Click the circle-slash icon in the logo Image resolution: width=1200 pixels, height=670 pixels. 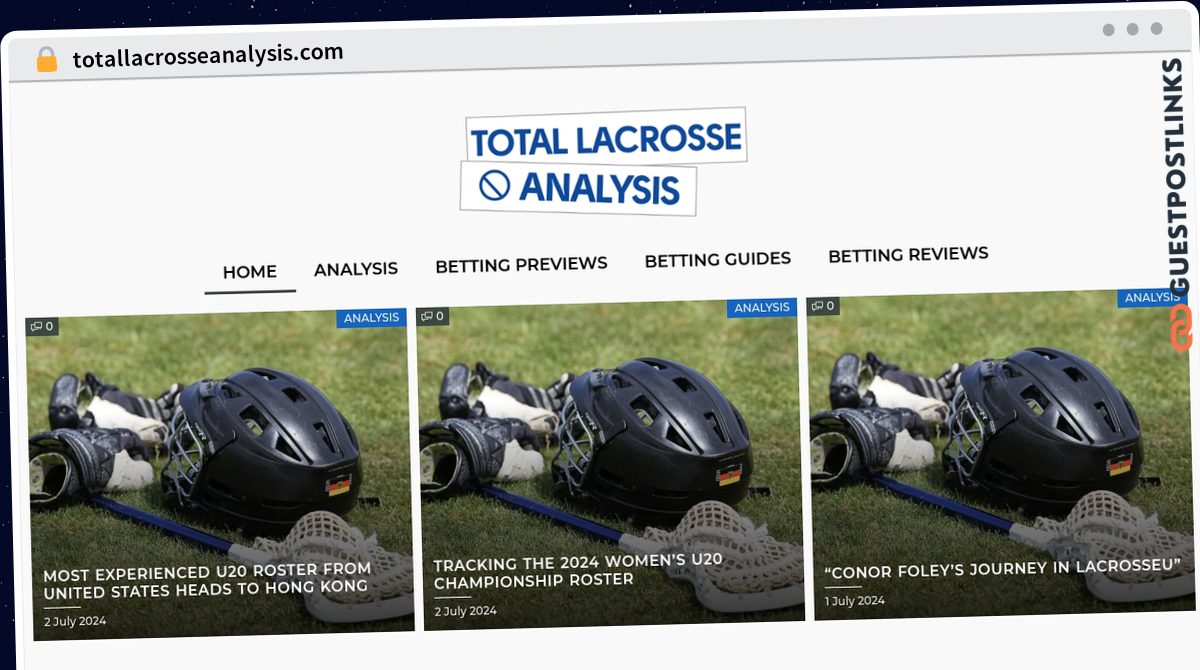point(495,184)
